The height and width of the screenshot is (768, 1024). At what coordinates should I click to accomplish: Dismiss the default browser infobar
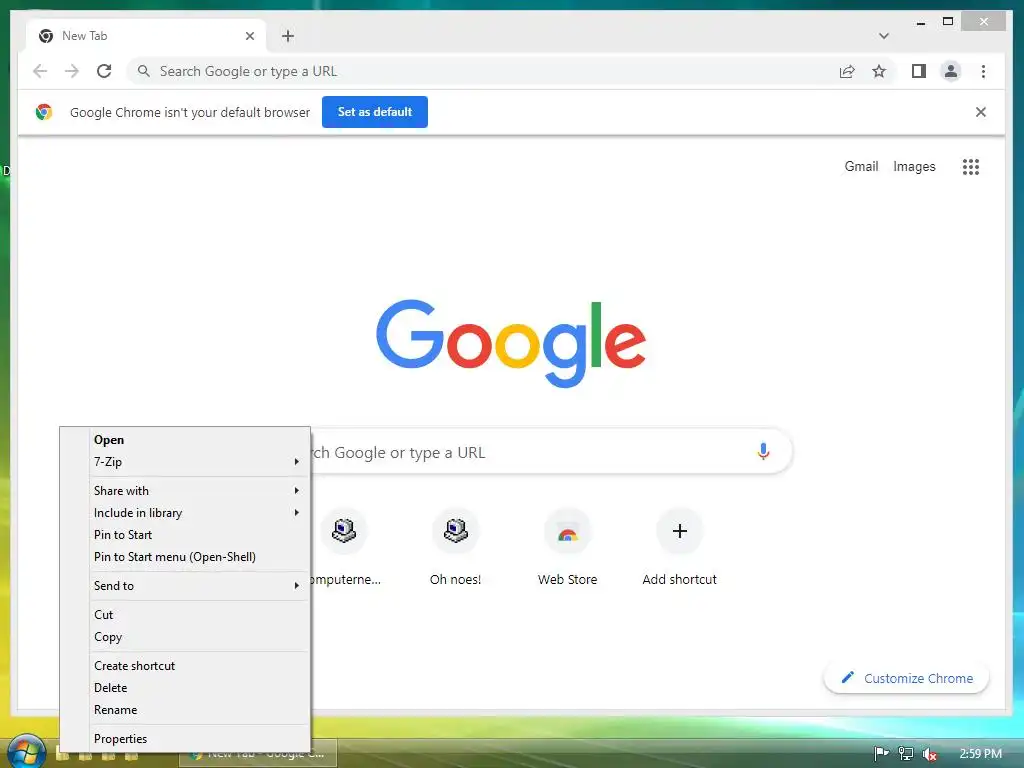(981, 112)
